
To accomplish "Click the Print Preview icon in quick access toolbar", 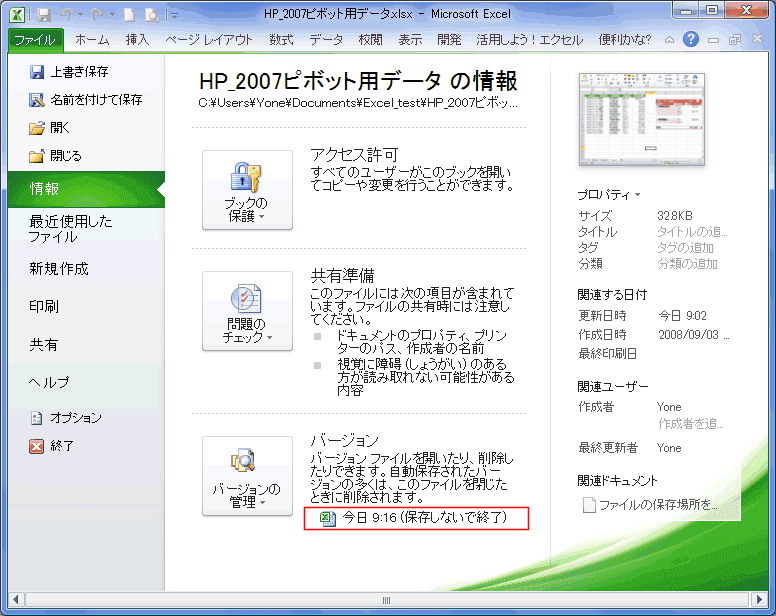I will pos(152,15).
